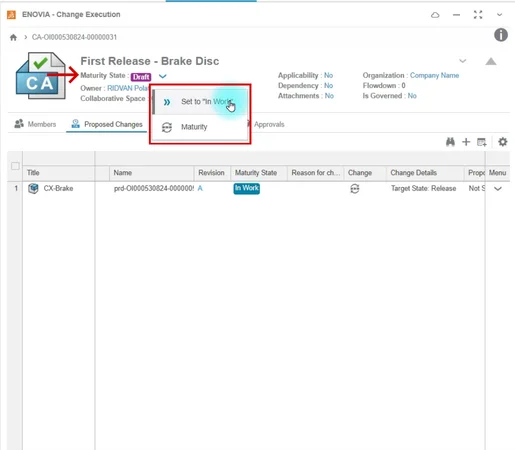Click the Menu column header
Screen dimensions: 515x450
click(497, 173)
